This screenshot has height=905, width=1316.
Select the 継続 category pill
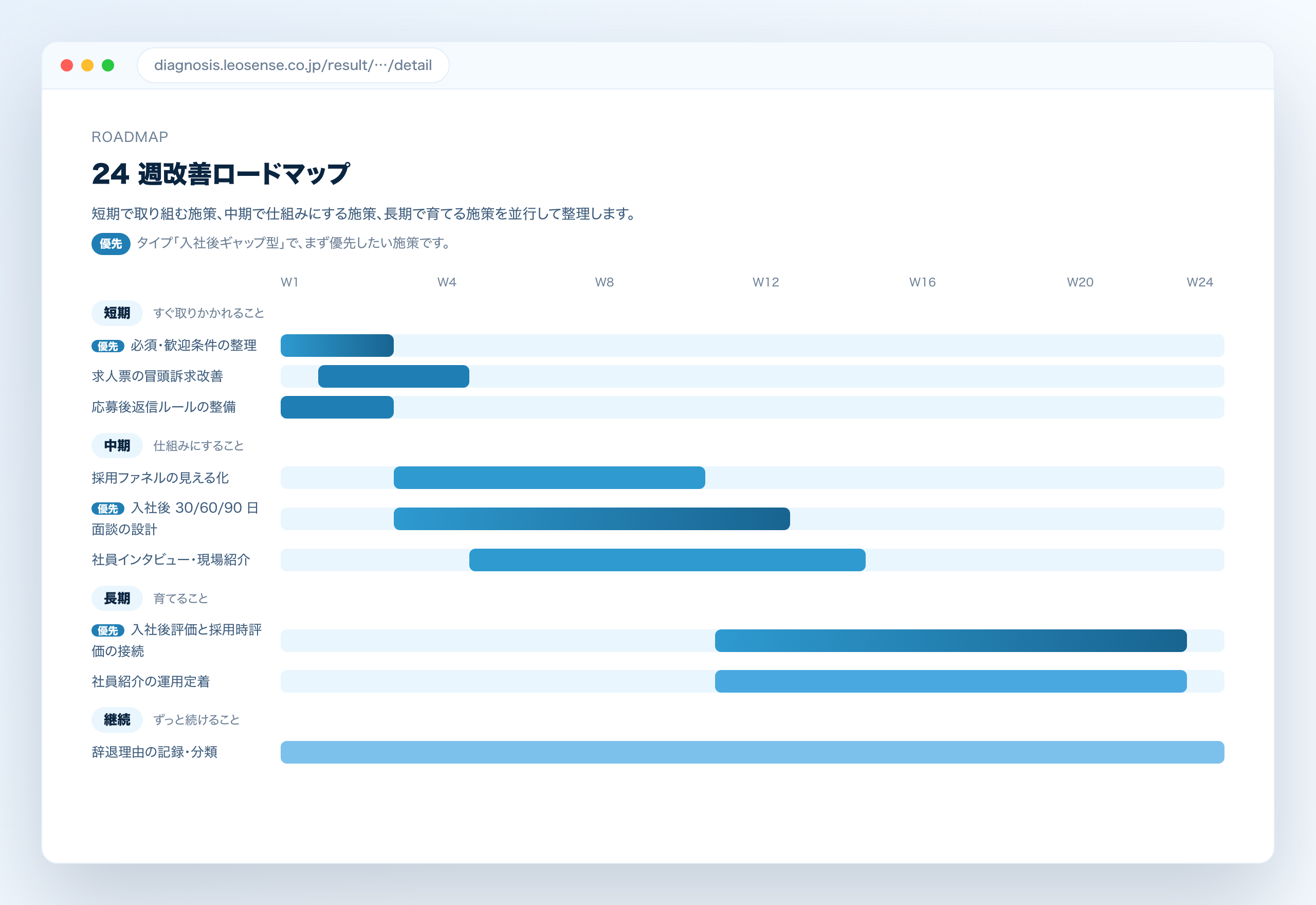tap(117, 719)
